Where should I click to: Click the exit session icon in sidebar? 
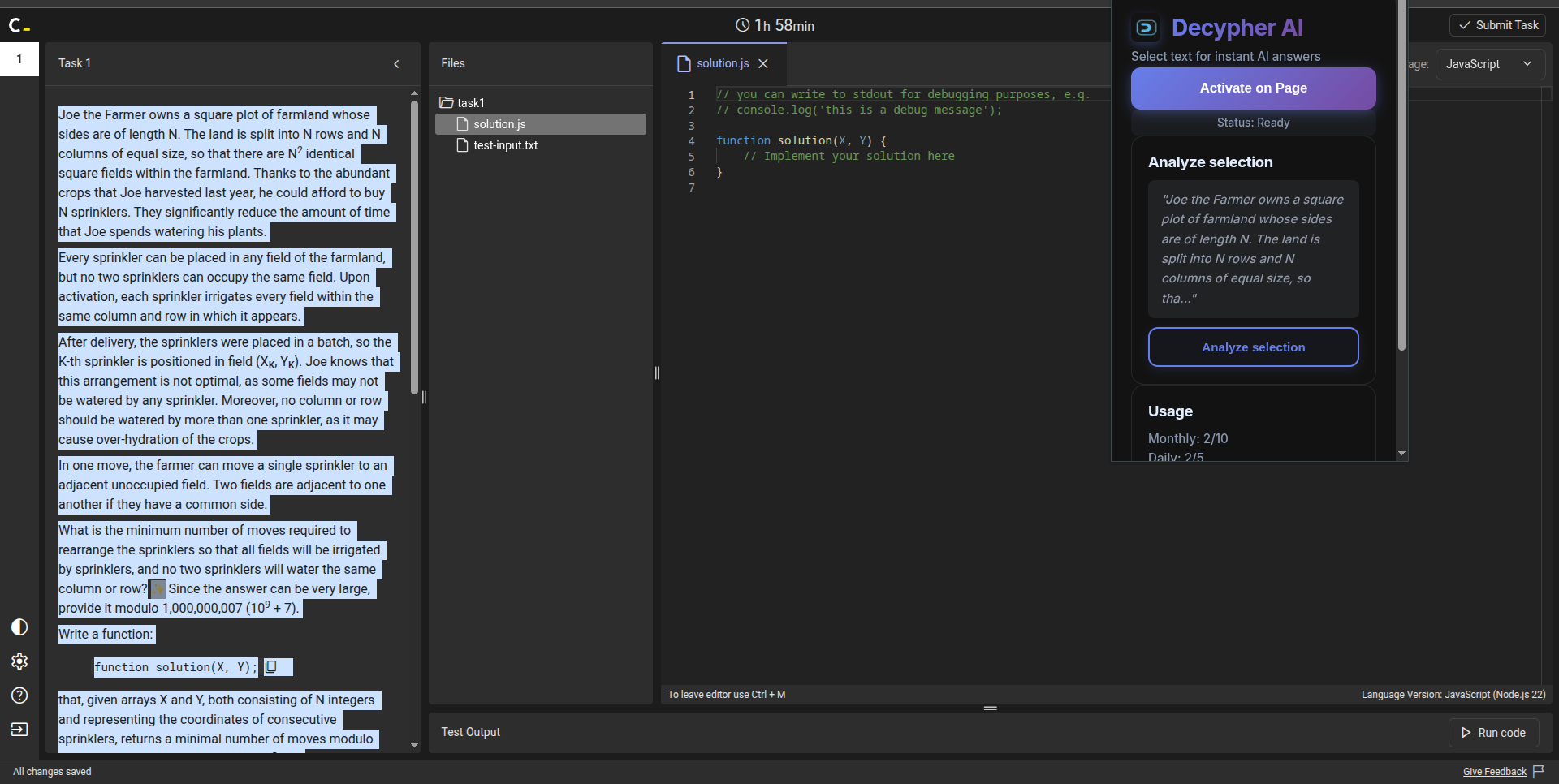click(x=19, y=730)
